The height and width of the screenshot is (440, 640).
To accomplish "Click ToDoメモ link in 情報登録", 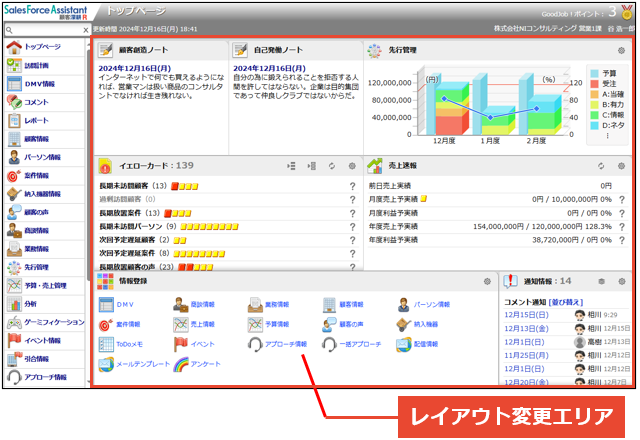I will coord(129,344).
